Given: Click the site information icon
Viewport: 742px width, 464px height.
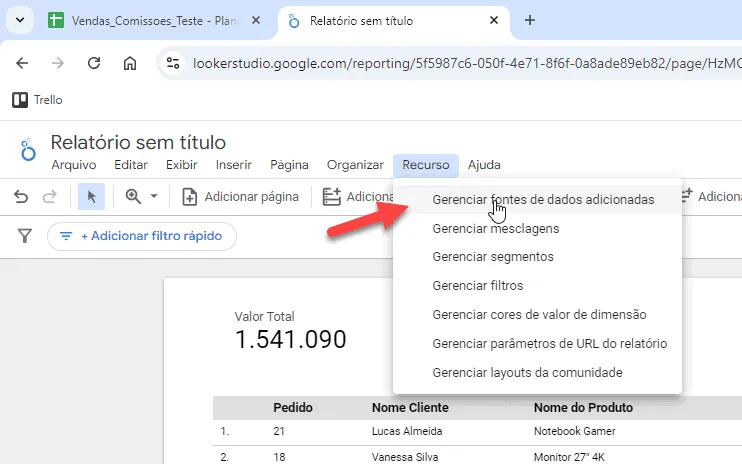Looking at the screenshot, I should [173, 63].
